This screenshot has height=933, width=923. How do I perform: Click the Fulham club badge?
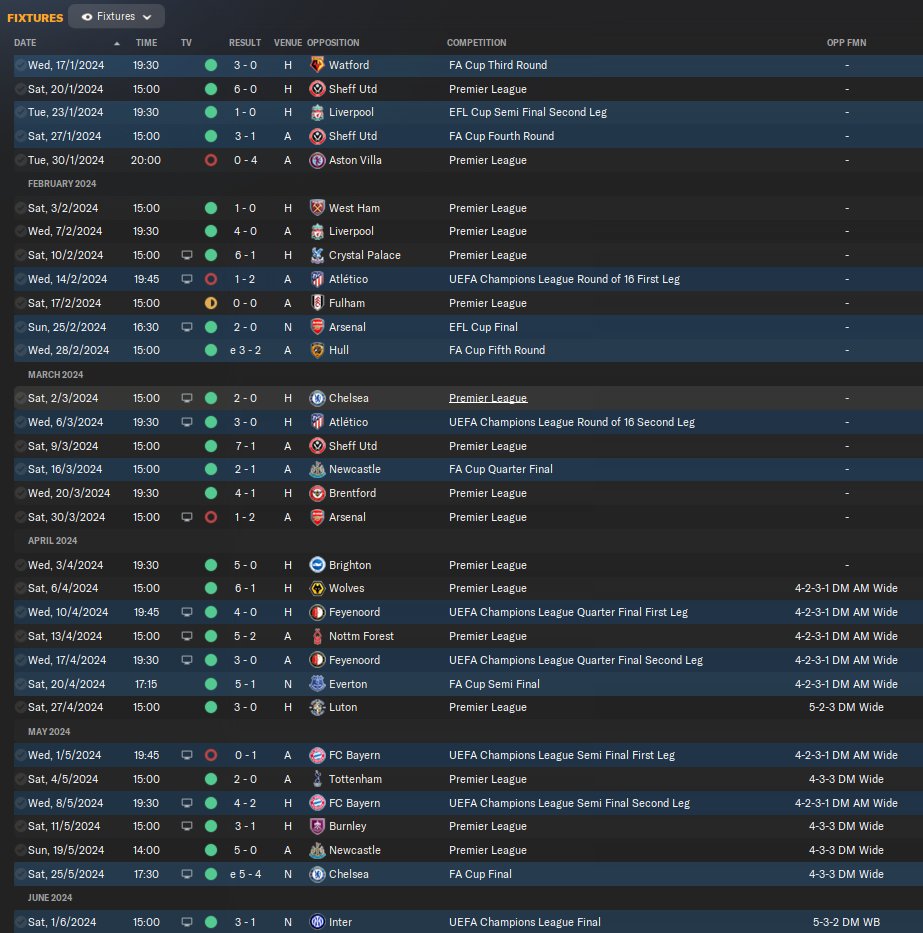(x=317, y=303)
